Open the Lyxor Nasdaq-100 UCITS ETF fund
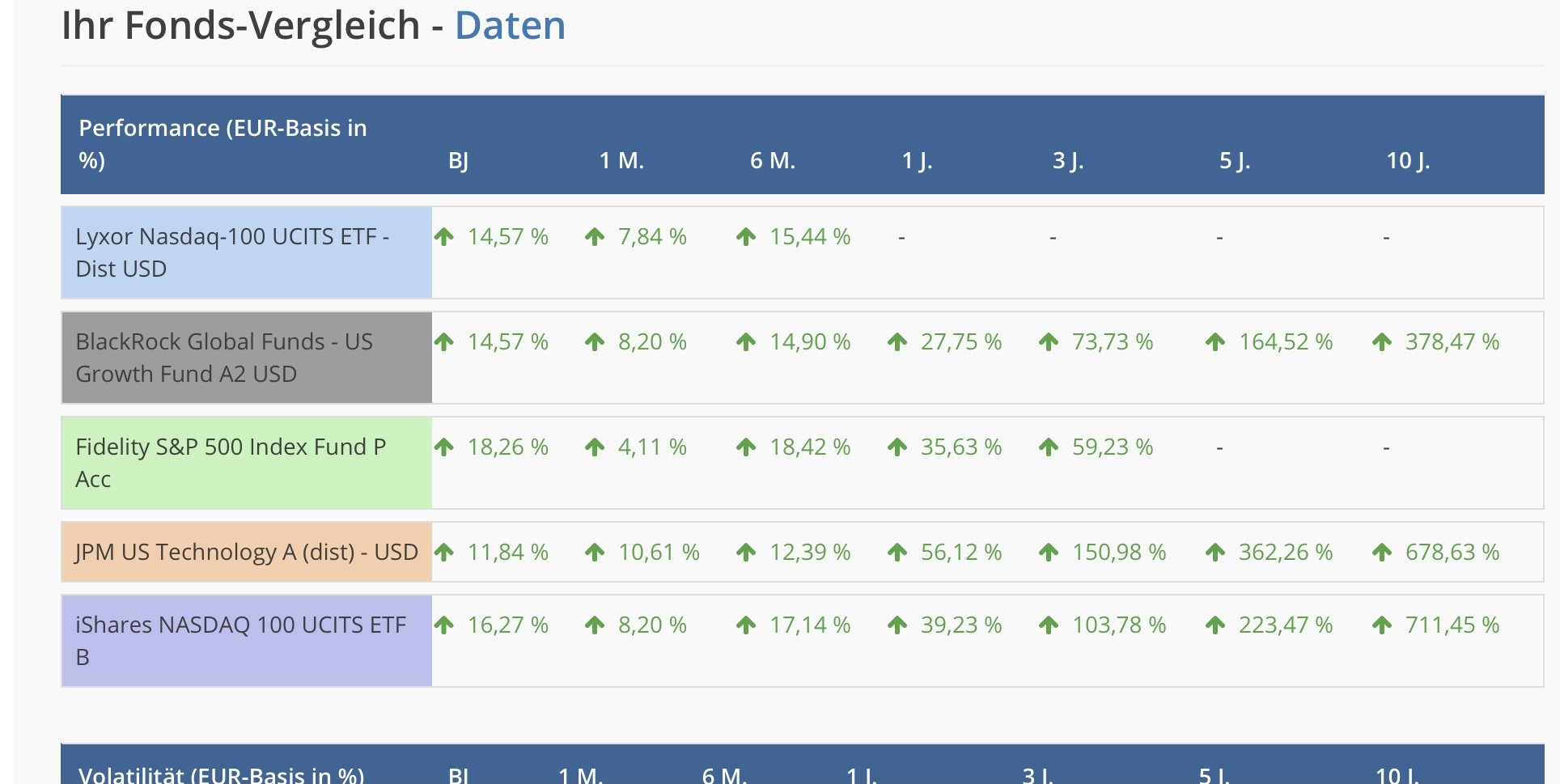1560x784 pixels. click(232, 252)
